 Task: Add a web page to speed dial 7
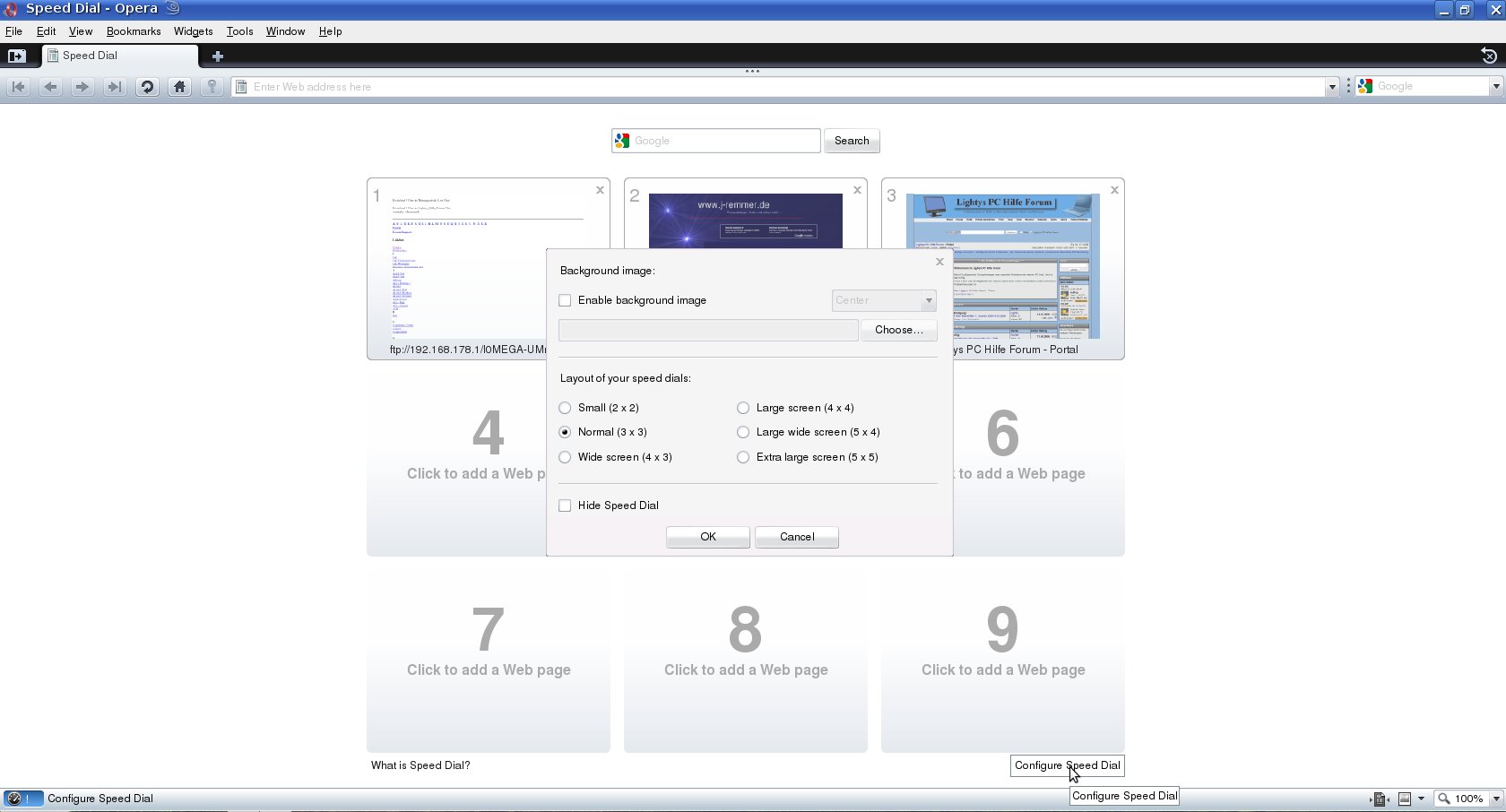tap(489, 661)
